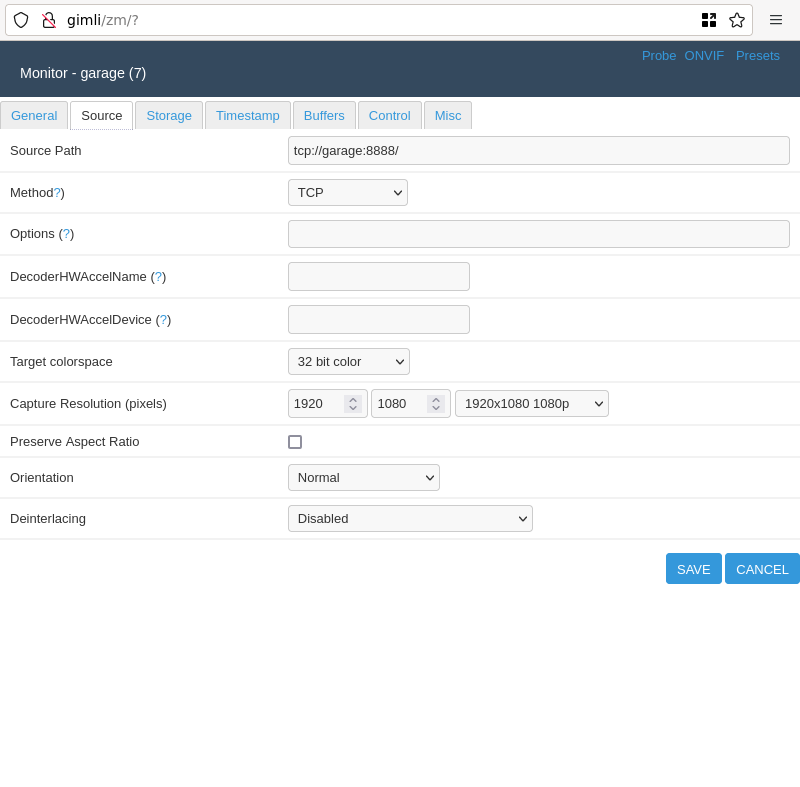This screenshot has height=787, width=800.
Task: Click the extensions grid icon in address bar
Action: tap(709, 20)
